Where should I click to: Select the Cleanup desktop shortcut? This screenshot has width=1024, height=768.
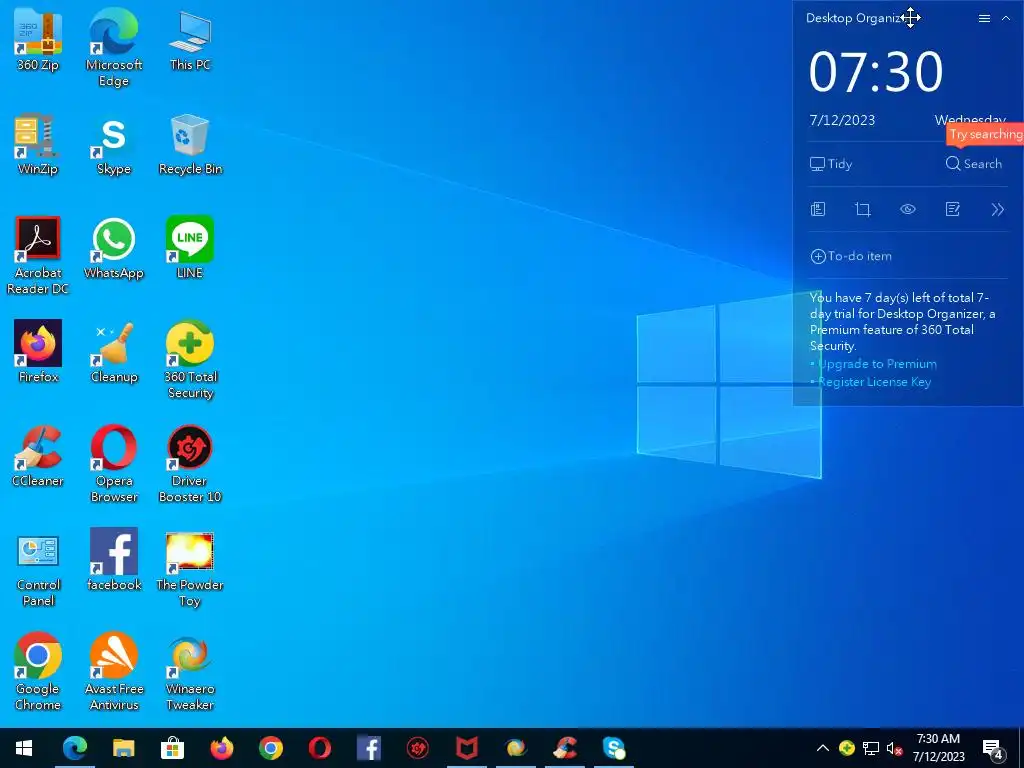point(114,351)
